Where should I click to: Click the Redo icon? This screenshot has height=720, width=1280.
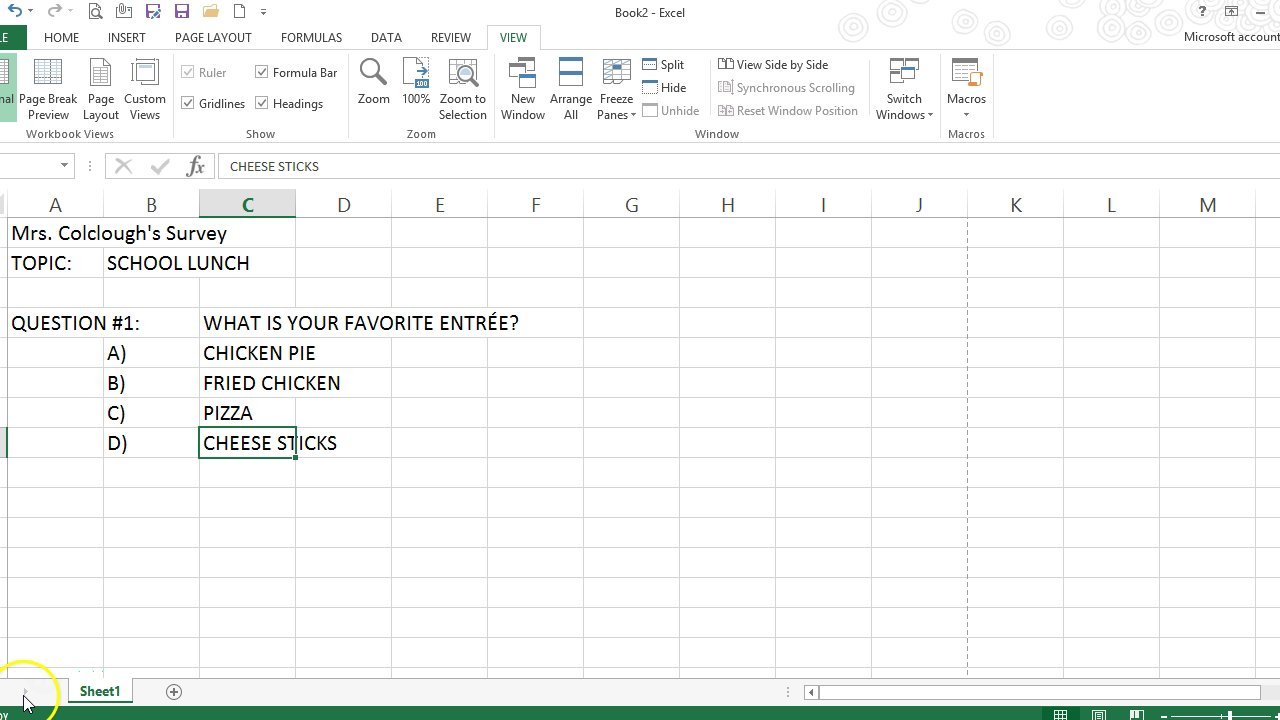click(54, 12)
